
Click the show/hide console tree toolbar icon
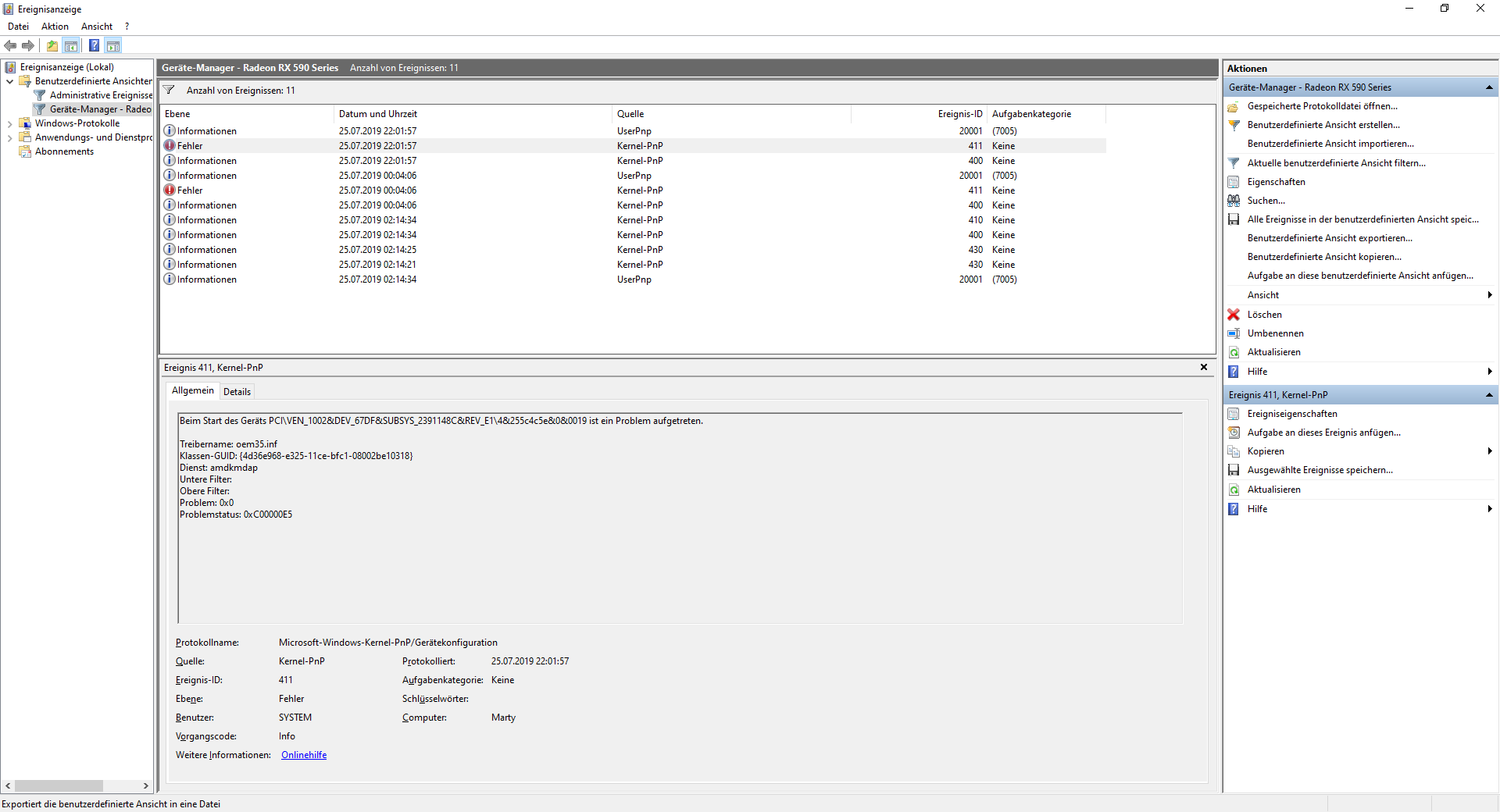[x=71, y=45]
